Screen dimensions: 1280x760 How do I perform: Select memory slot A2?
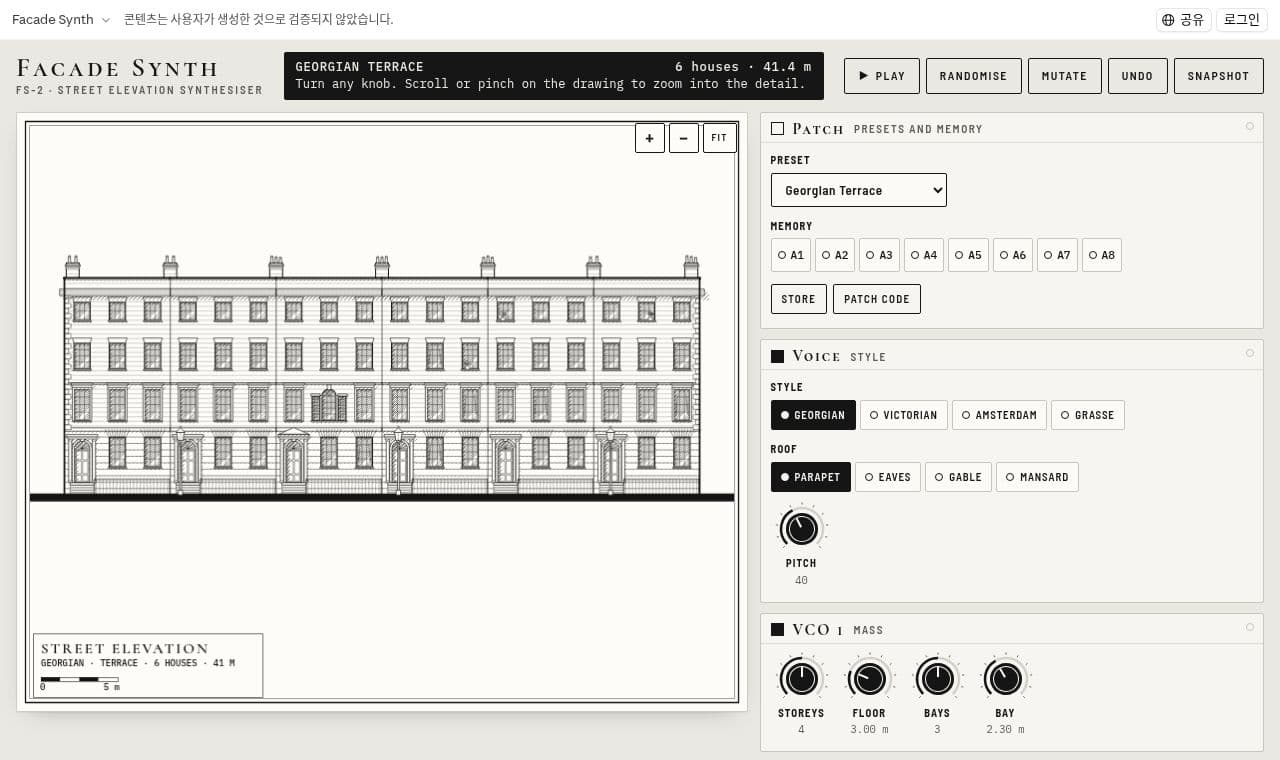point(835,255)
